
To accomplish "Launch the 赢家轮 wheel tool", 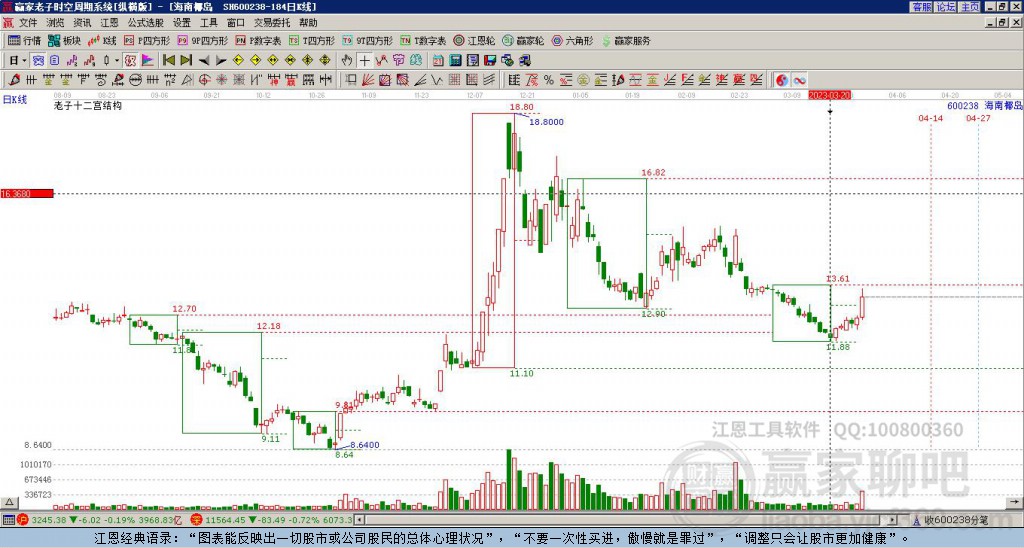I will point(523,40).
